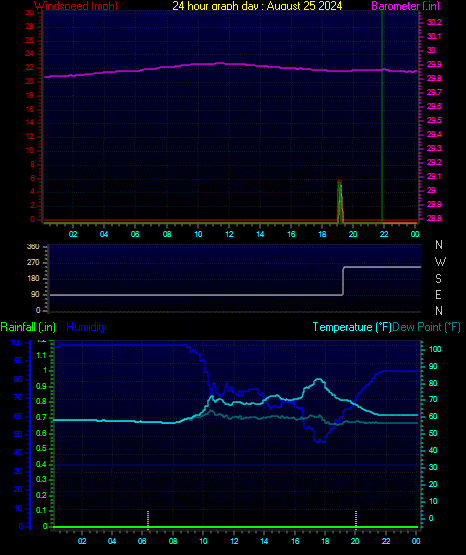Click the wind gust spike near hour 19
The width and height of the screenshot is (466, 555).
[x=340, y=201]
